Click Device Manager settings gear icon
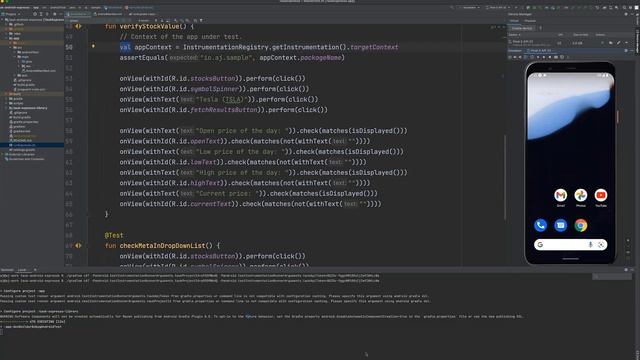The width and height of the screenshot is (640, 360). 626,14
